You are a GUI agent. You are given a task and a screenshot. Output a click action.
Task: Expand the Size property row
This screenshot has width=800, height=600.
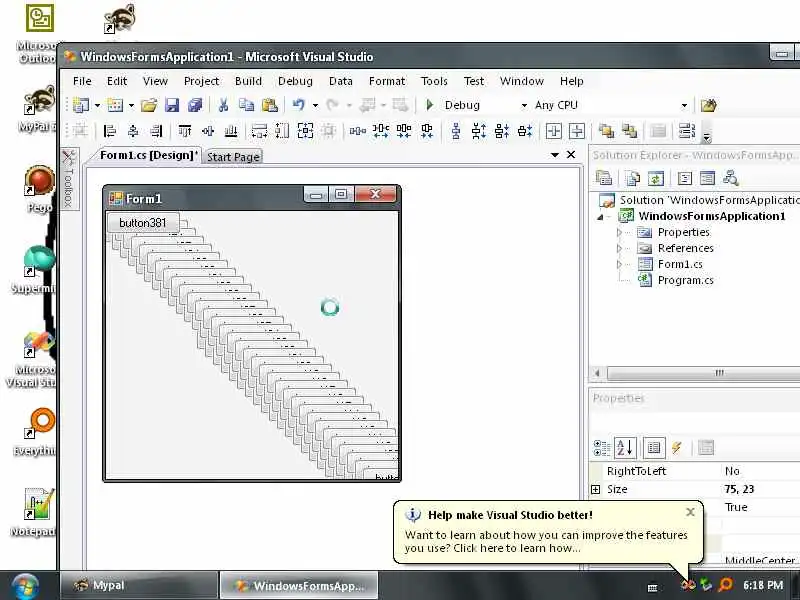595,489
